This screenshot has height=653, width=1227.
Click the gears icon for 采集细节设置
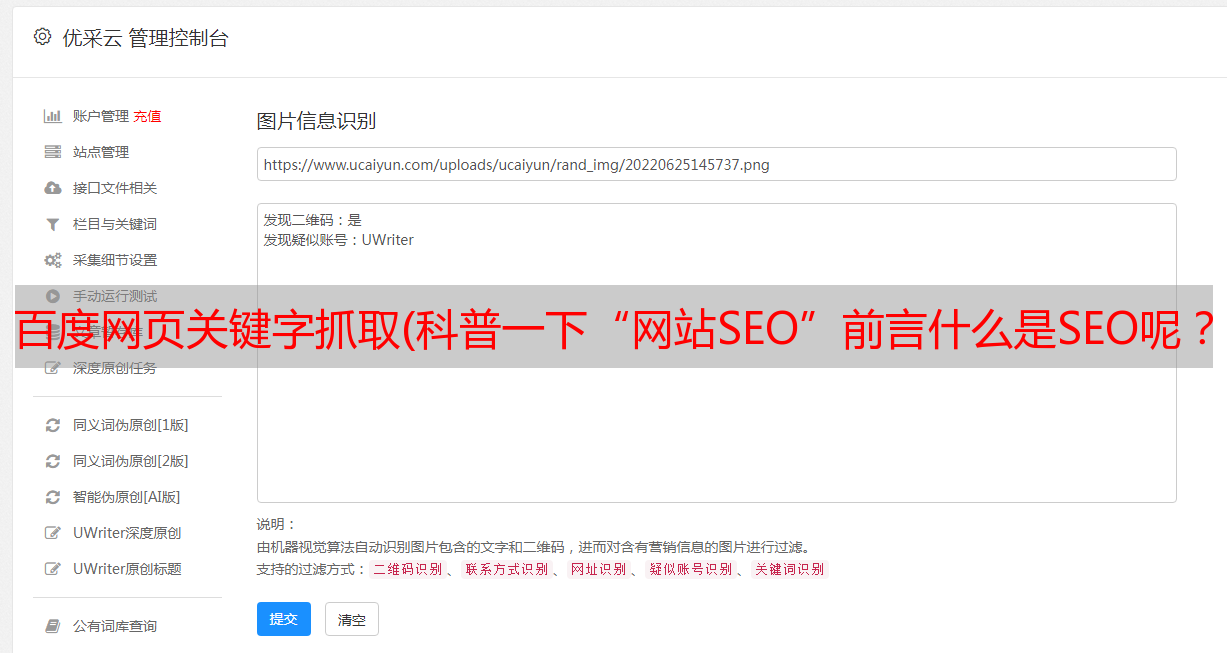coord(53,260)
